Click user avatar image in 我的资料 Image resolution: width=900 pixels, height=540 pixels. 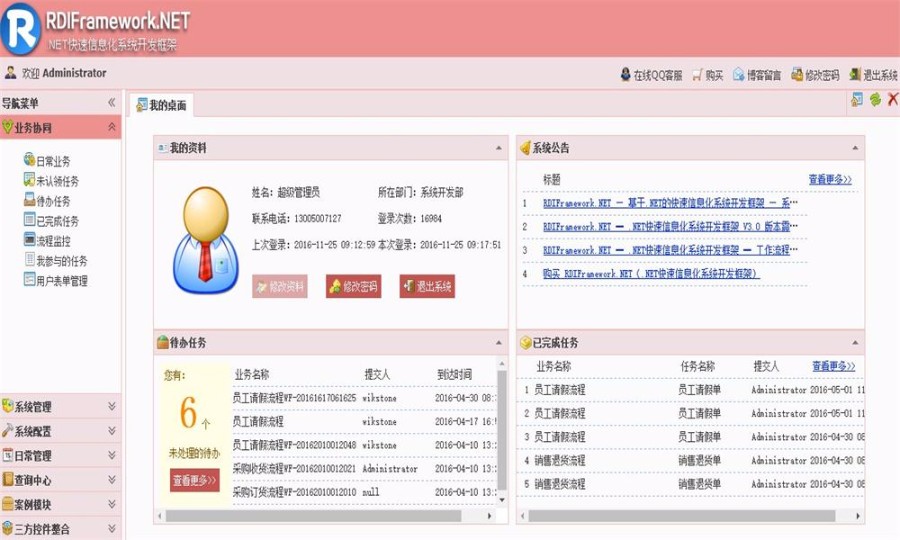coord(205,240)
